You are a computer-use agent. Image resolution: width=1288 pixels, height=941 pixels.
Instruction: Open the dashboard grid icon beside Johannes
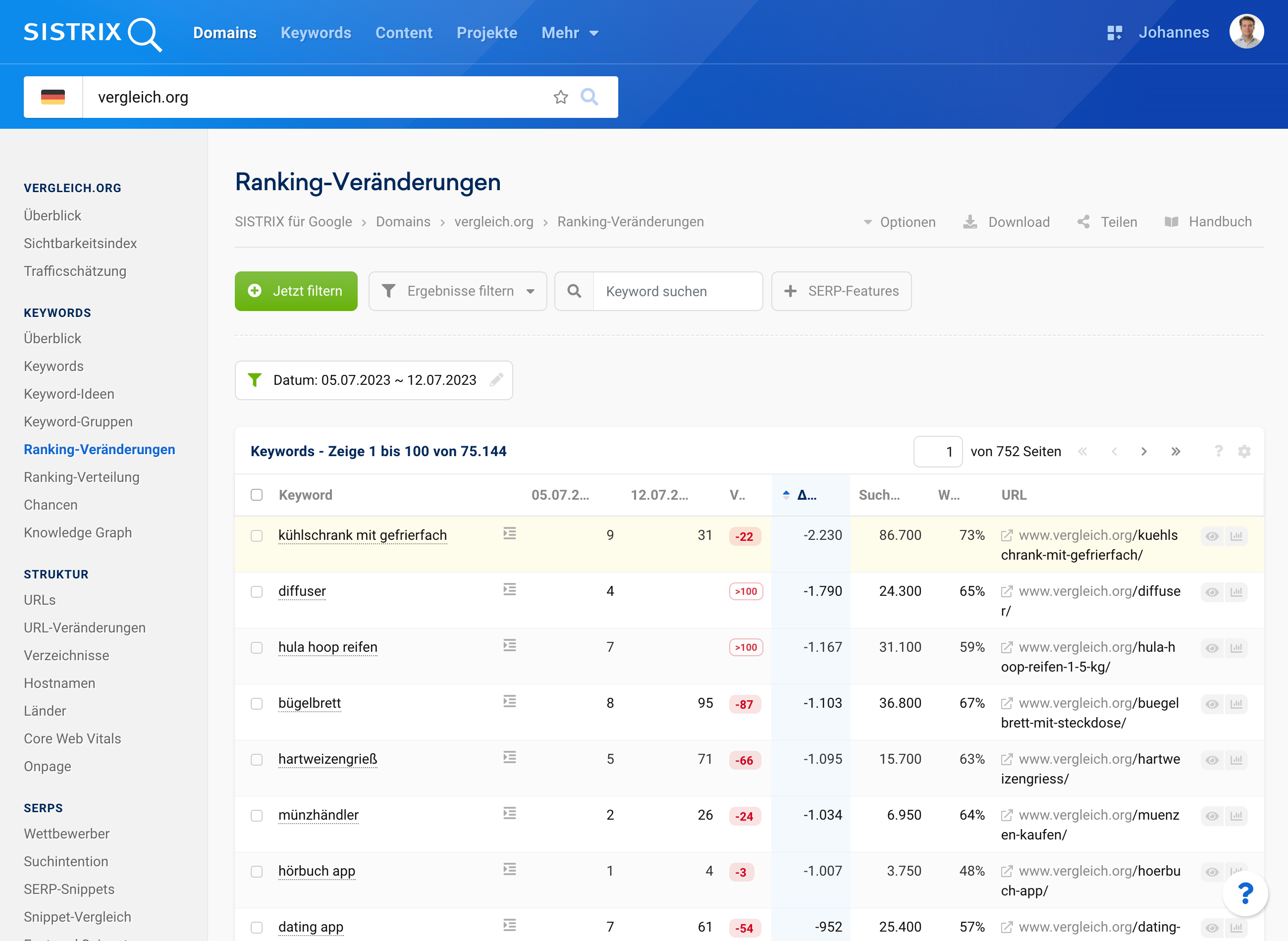tap(1114, 33)
